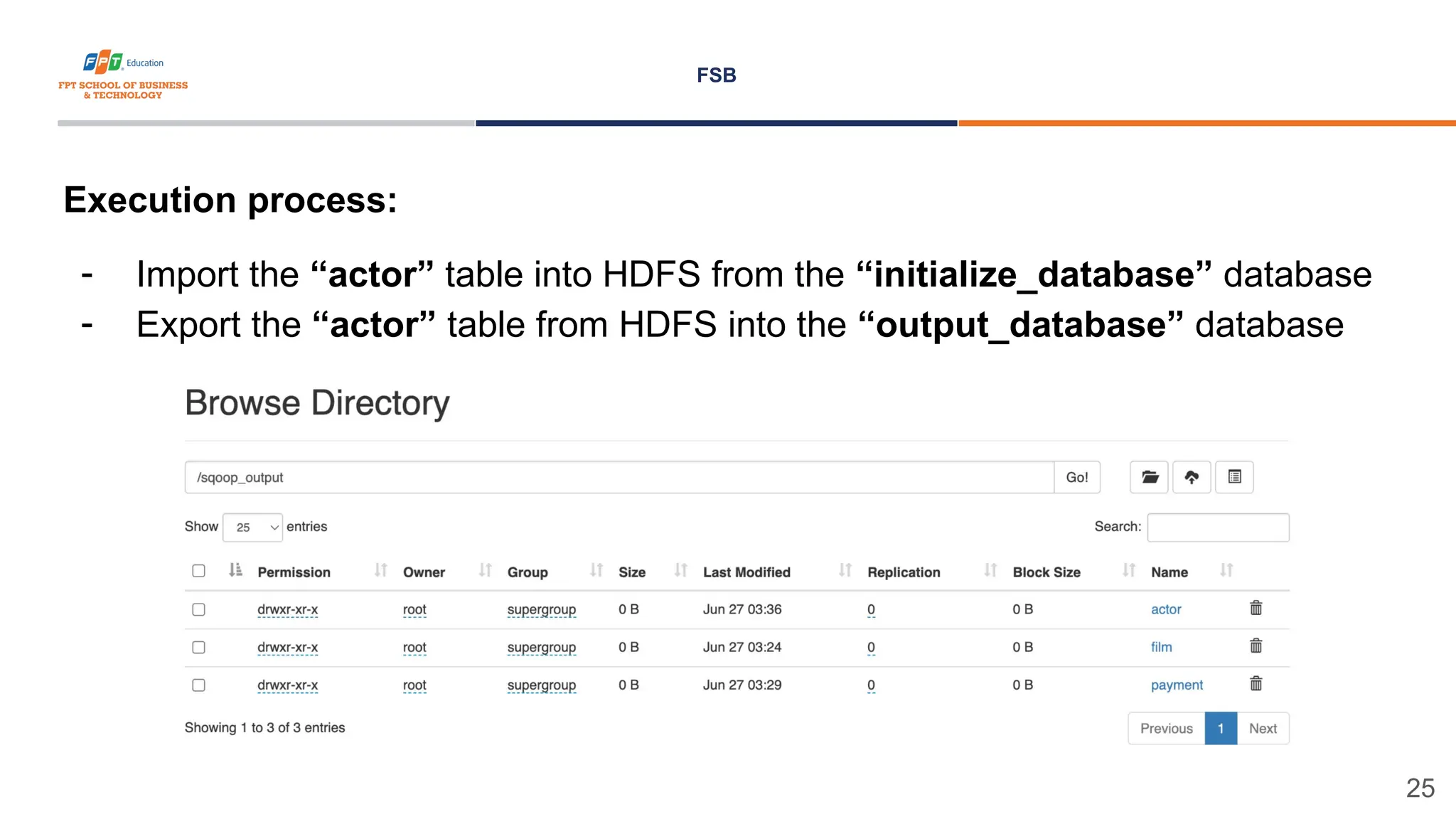Open the film directory link

[x=1161, y=647]
